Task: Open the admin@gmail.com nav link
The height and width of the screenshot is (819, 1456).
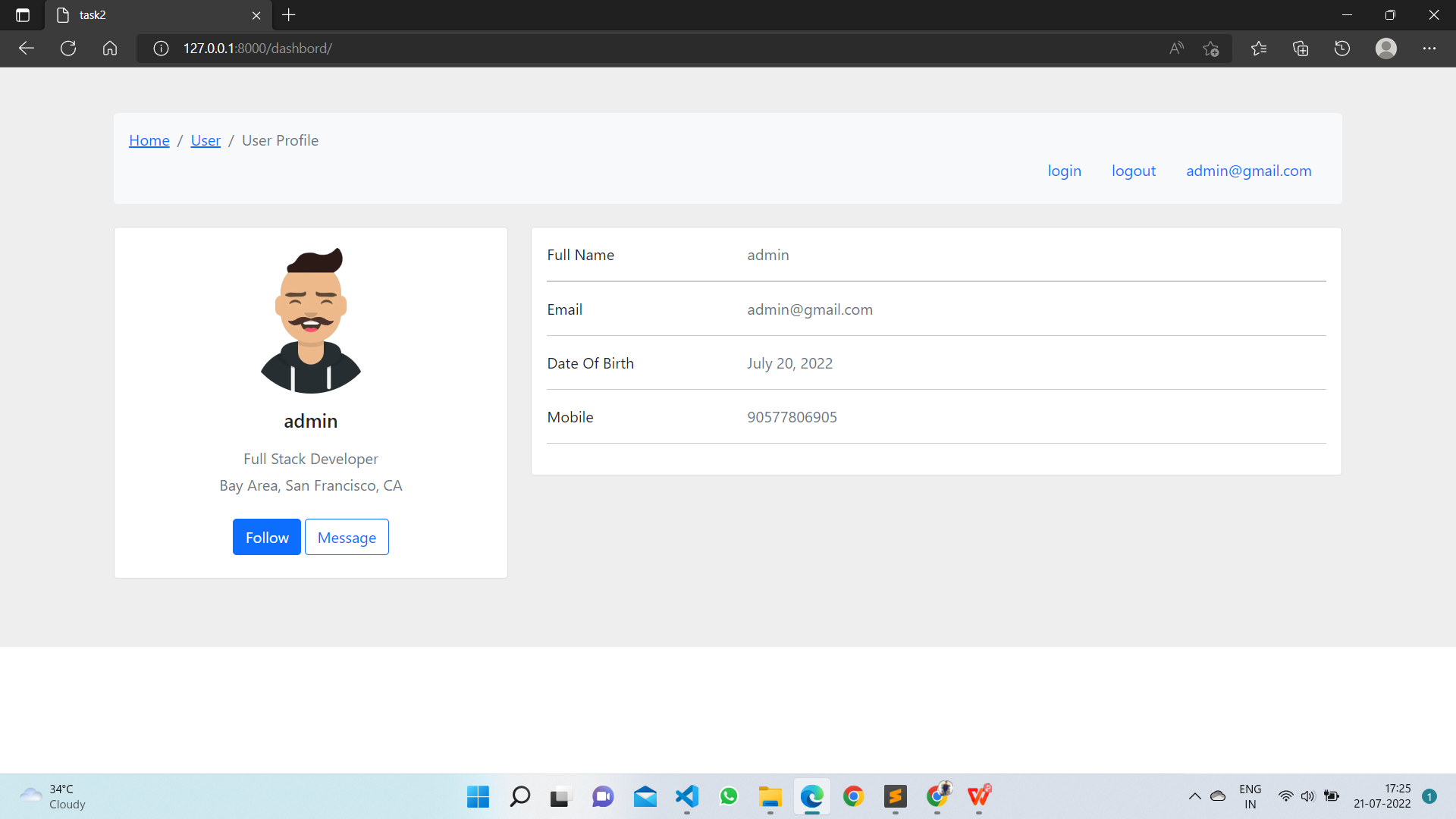Action: [x=1249, y=171]
